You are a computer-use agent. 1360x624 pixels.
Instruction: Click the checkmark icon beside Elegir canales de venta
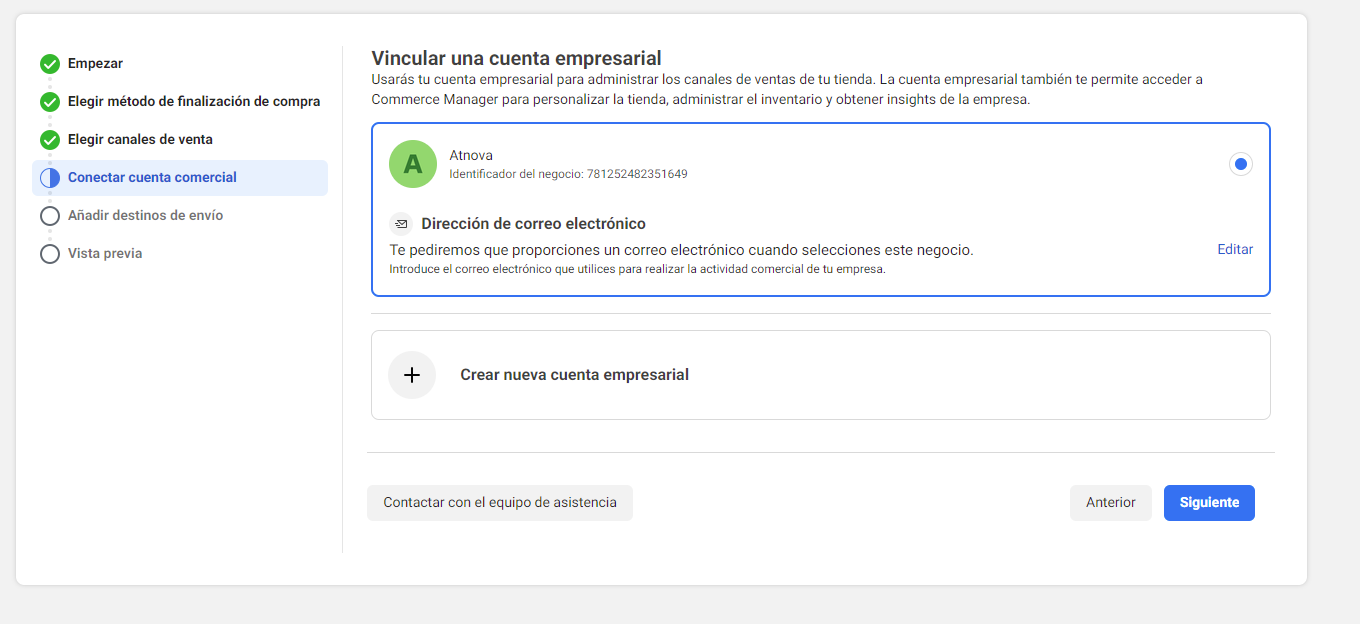[x=50, y=140]
